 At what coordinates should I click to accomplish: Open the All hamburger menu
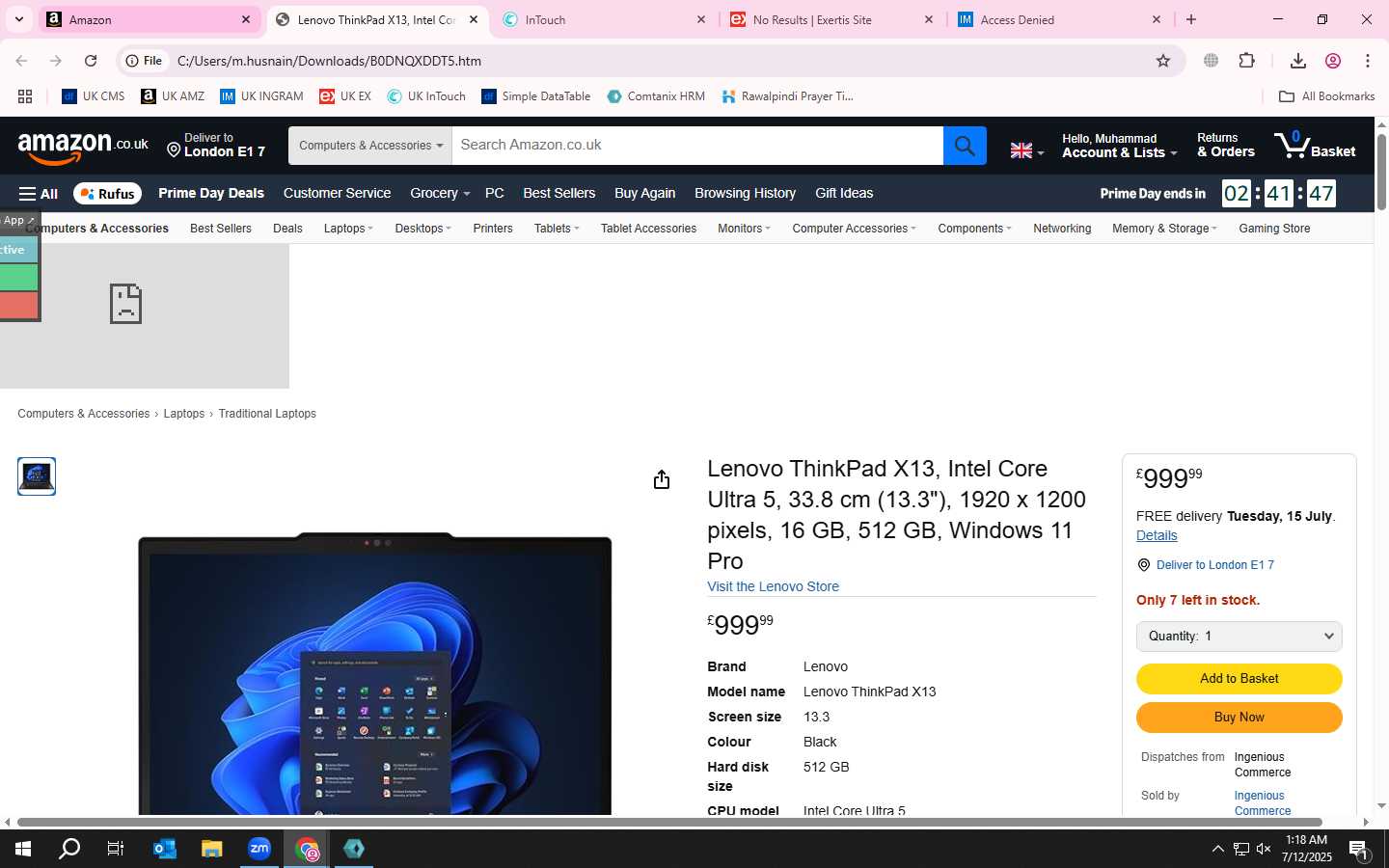[39, 194]
